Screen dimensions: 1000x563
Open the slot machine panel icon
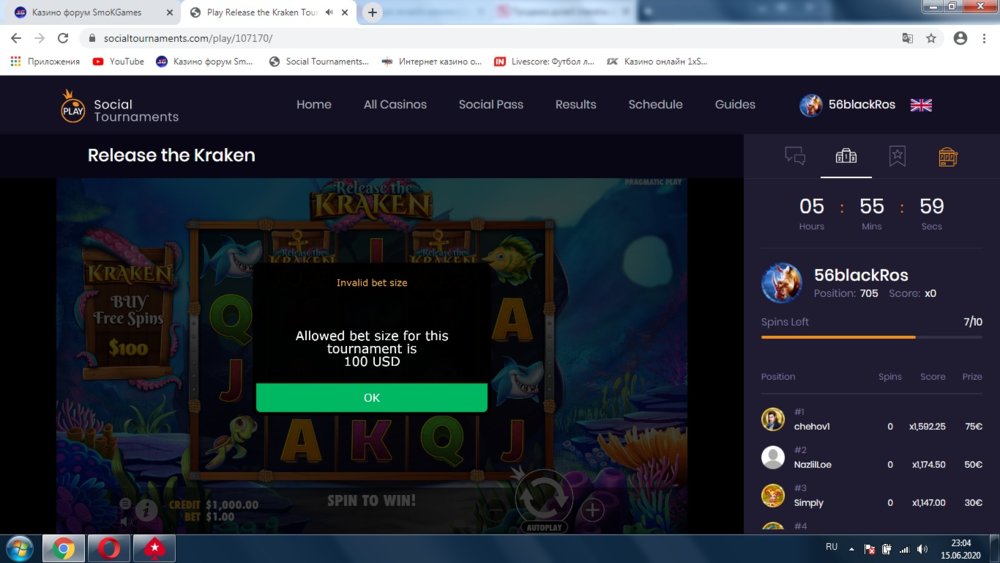[948, 157]
